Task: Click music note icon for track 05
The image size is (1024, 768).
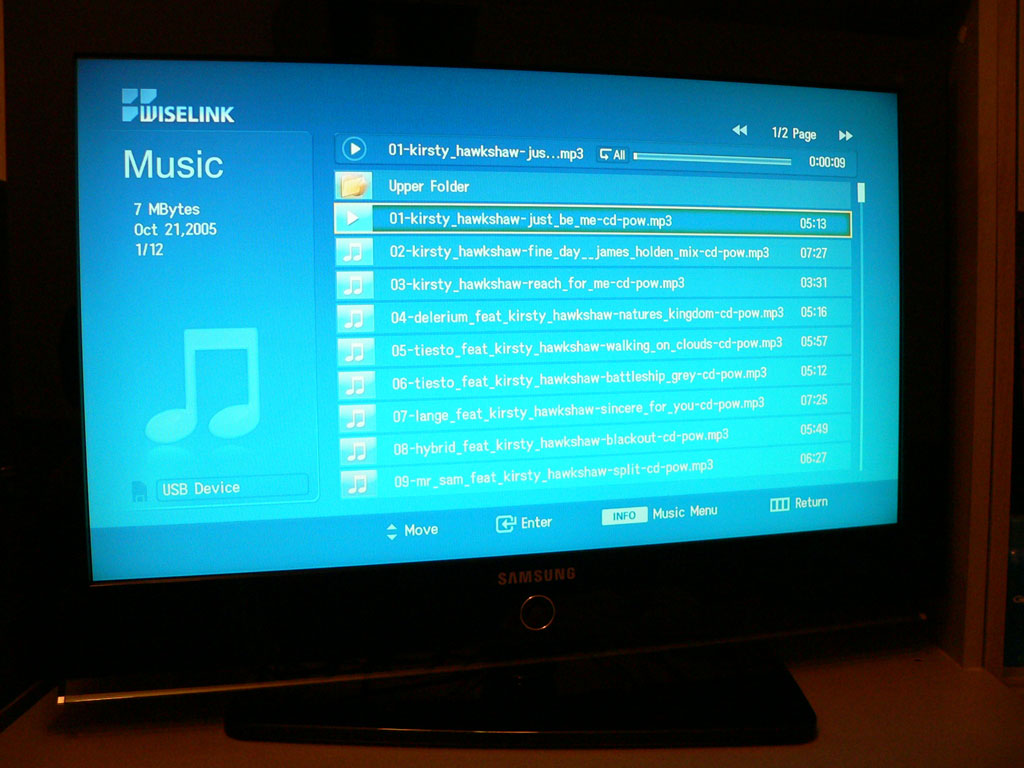Action: click(x=353, y=351)
